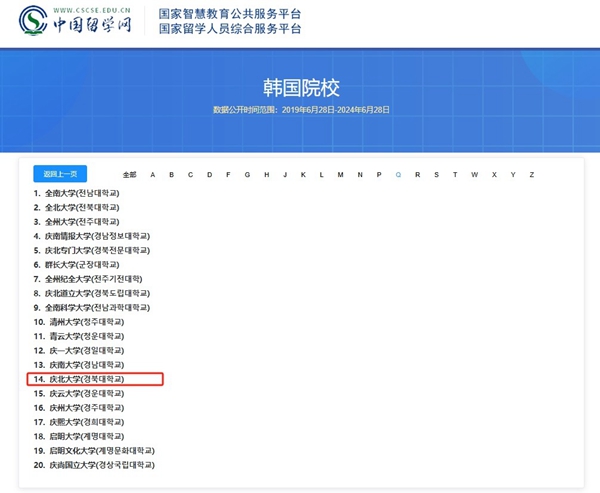Open 庆尚国立大学 list item
The image size is (600, 493).
click(100, 465)
